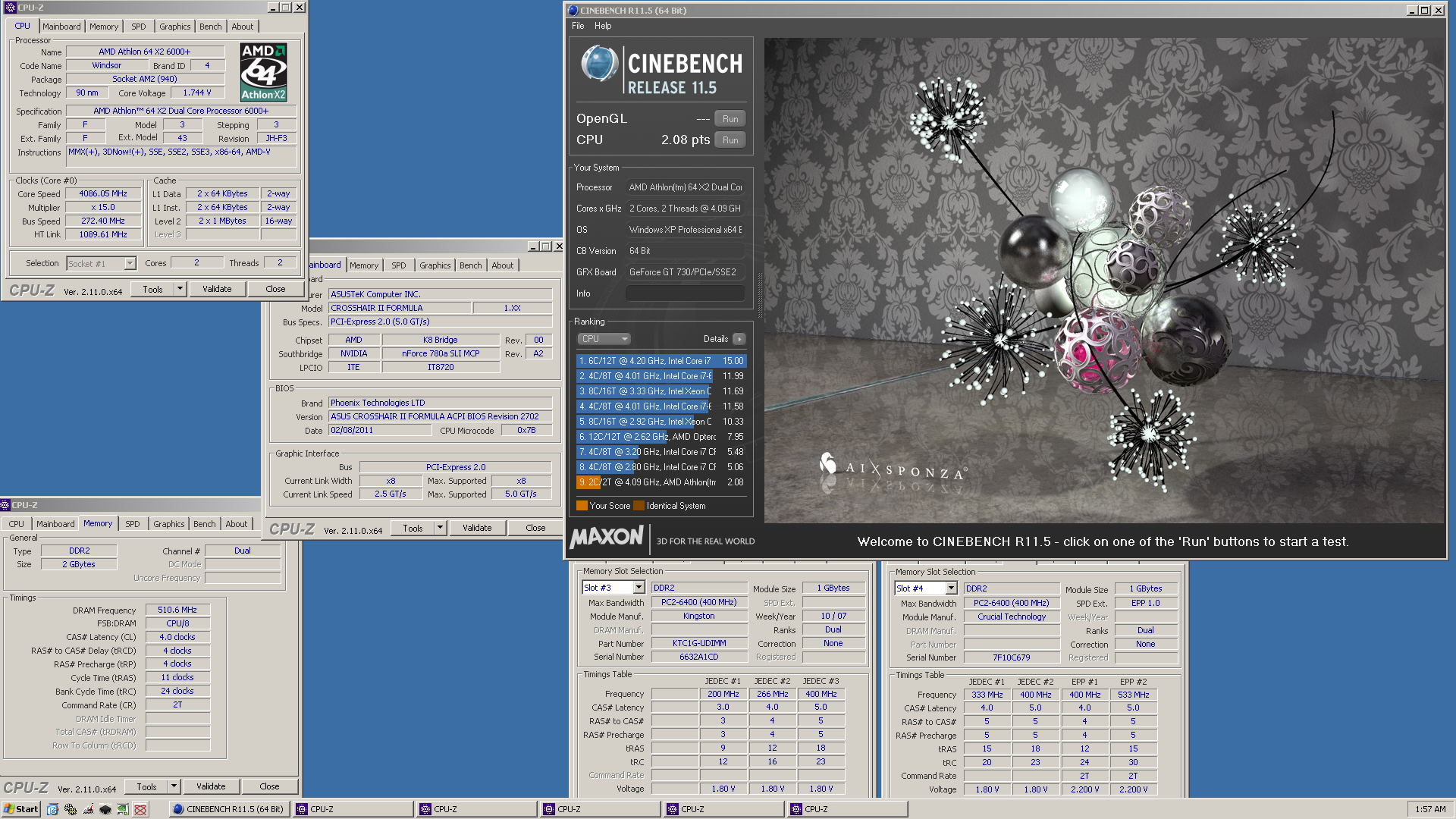1456x819 pixels.
Task: Click the Validate icon in top CPU-Z window
Action: 217,289
